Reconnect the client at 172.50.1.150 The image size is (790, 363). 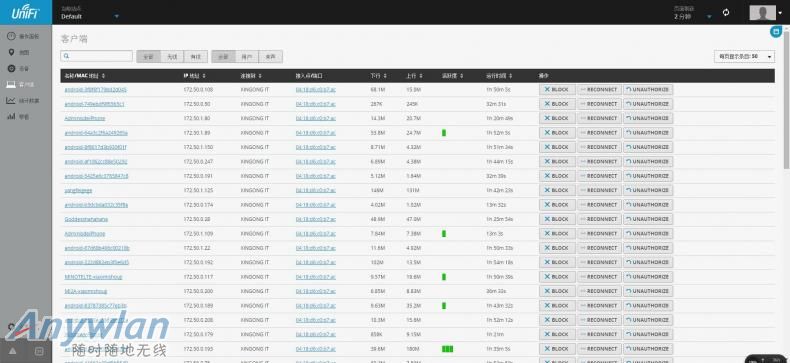(x=599, y=147)
